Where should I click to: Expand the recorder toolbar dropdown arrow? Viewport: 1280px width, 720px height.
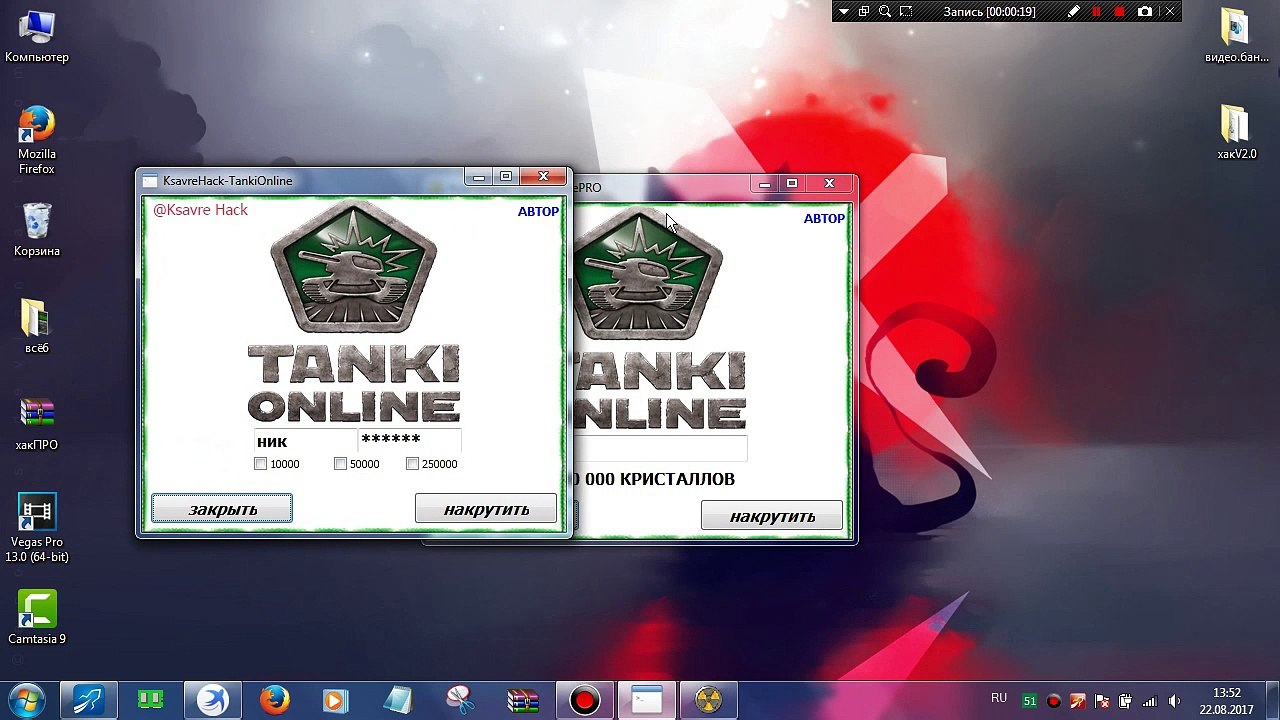click(843, 12)
